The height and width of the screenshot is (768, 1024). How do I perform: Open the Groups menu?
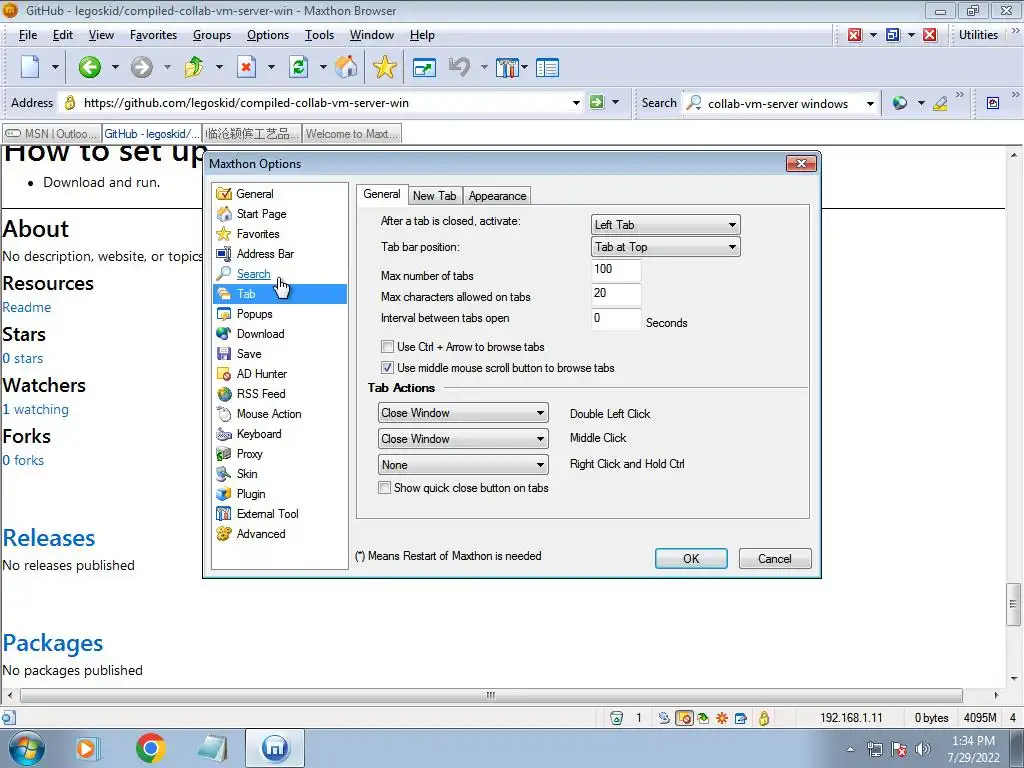(x=212, y=35)
